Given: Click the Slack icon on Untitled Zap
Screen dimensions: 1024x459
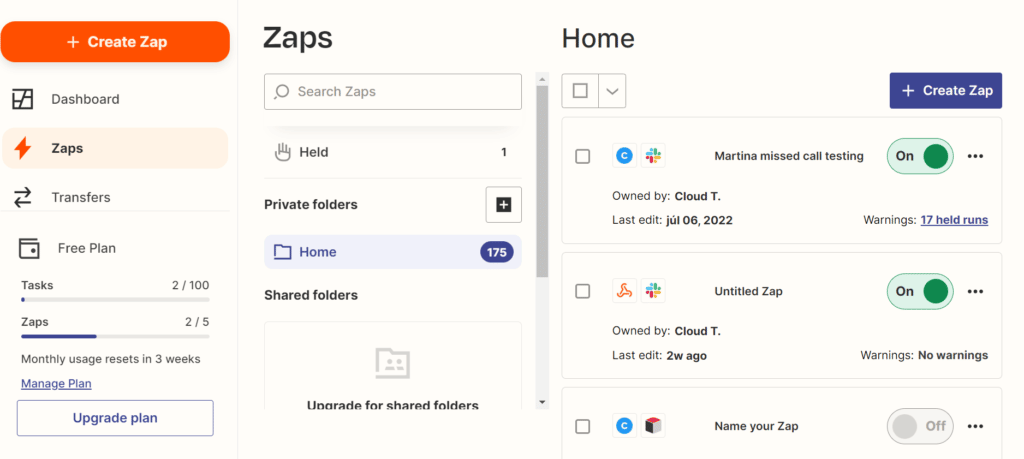Looking at the screenshot, I should click(653, 291).
